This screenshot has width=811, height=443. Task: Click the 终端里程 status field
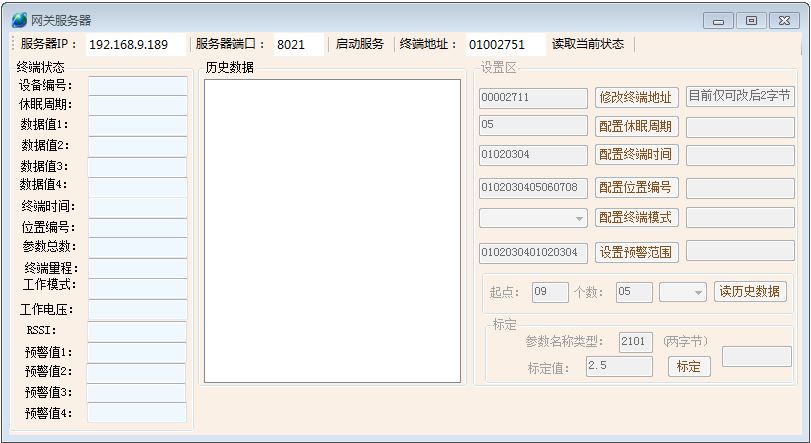(x=138, y=268)
